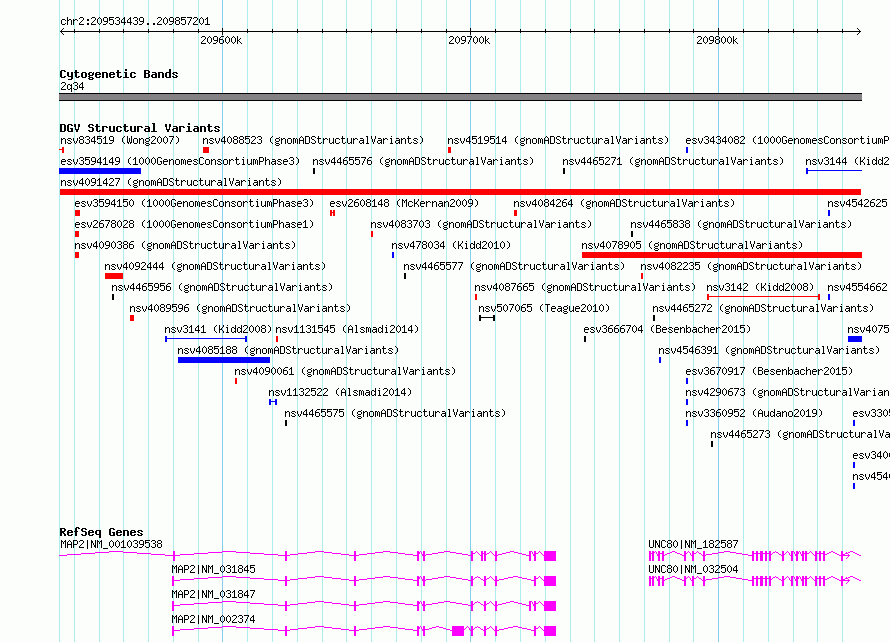Select the gray 2q34 cytogenetic band bar
Image resolution: width=890 pixels, height=642 pixels.
[x=460, y=97]
